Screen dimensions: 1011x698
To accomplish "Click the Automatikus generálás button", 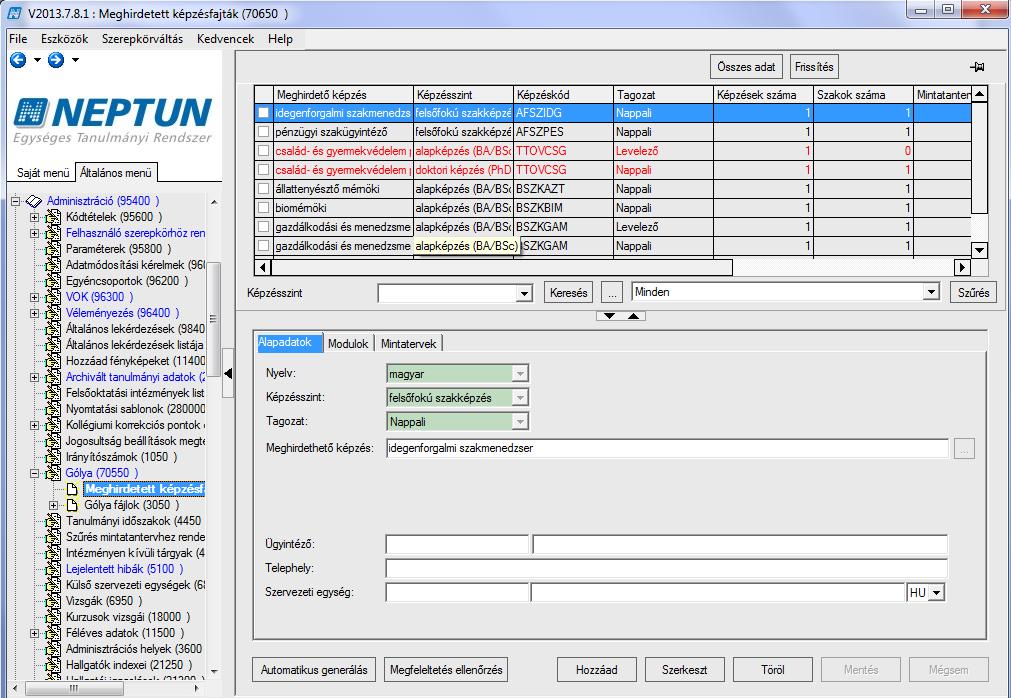I will point(314,670).
